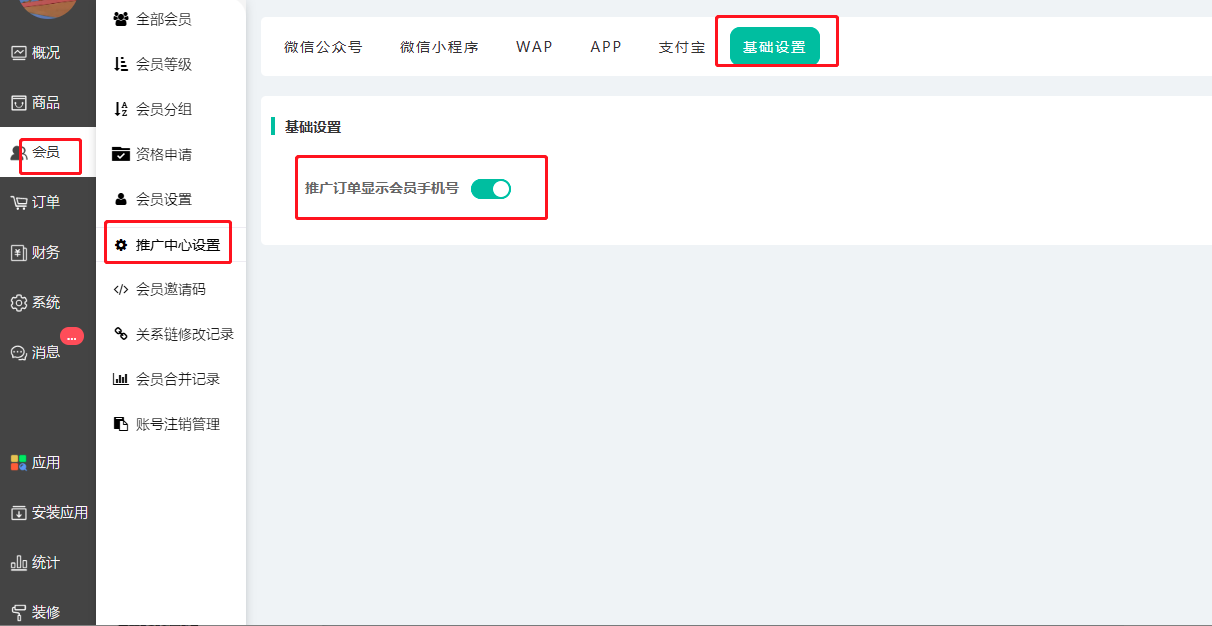Open the 支付宝 tab
Image resolution: width=1212 pixels, height=626 pixels.
point(681,47)
